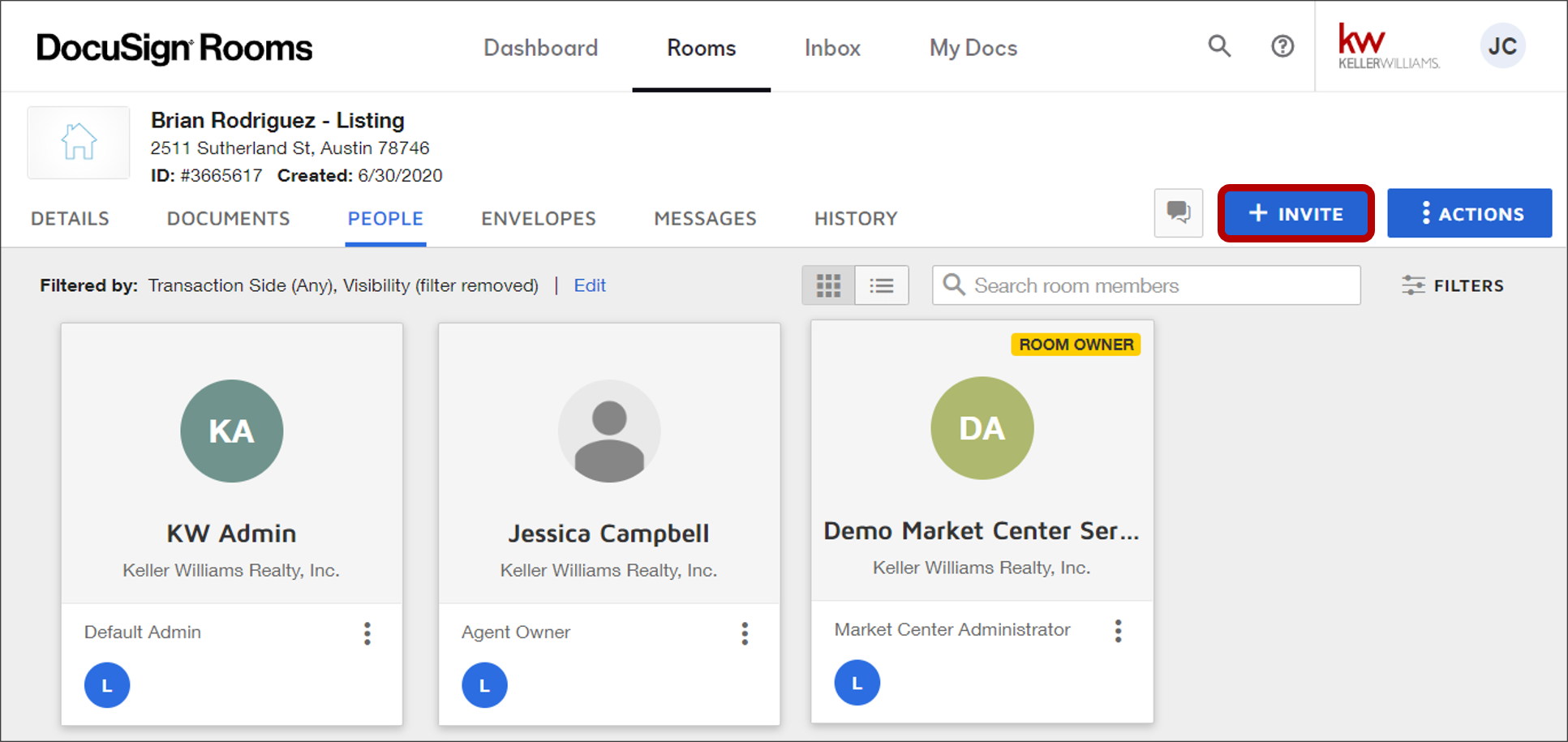
Task: Open the search magnifier in the header
Action: [1219, 46]
